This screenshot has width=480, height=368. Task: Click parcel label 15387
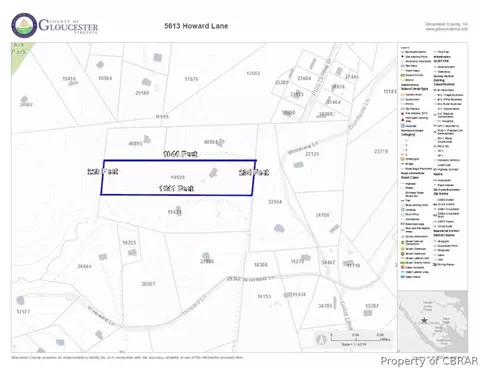(x=372, y=306)
